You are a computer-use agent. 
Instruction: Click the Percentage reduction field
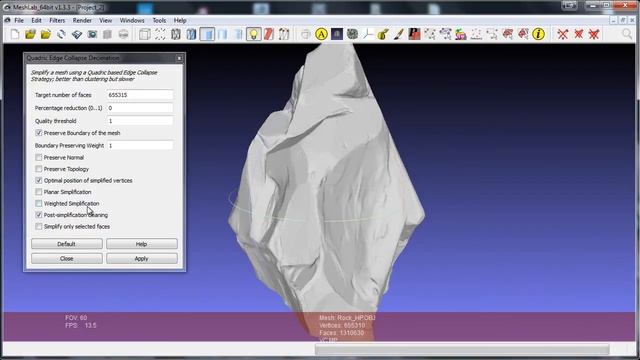(140, 108)
